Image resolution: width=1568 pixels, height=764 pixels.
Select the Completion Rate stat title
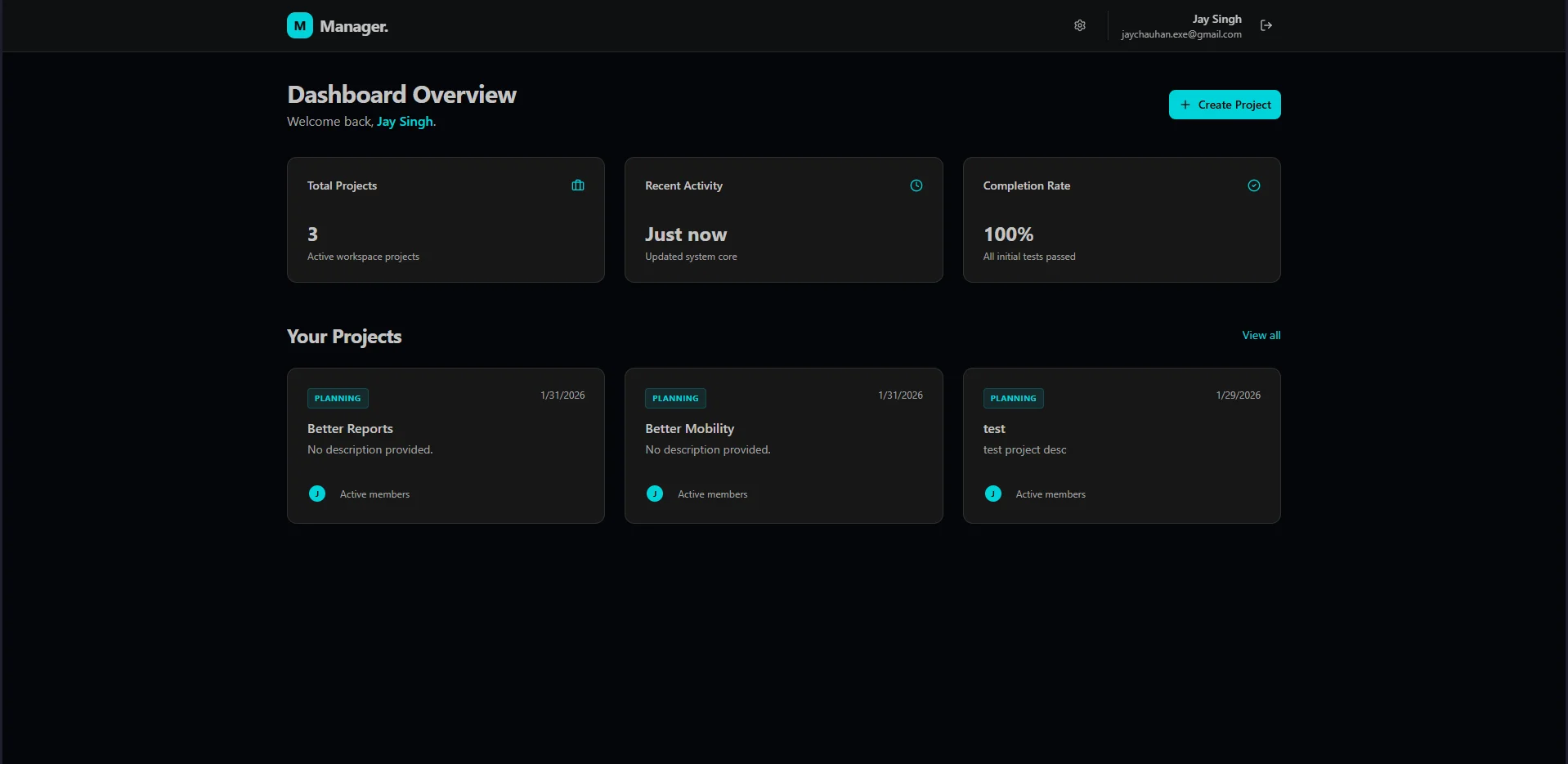click(x=1027, y=185)
